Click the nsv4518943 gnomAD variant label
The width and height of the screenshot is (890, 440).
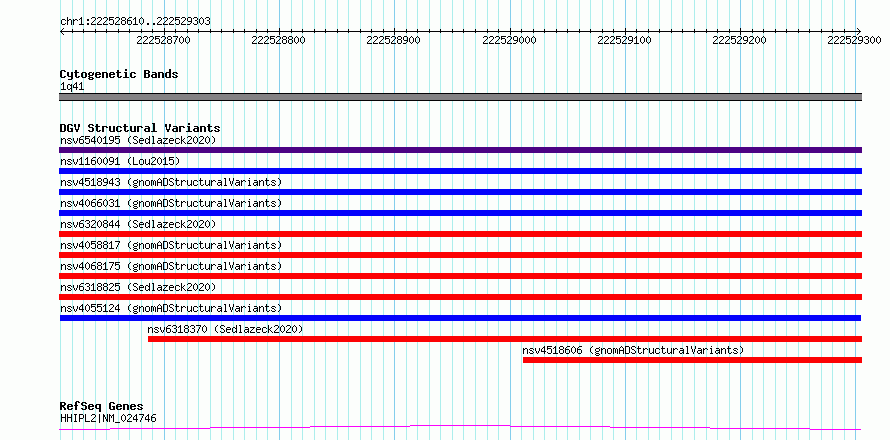171,182
